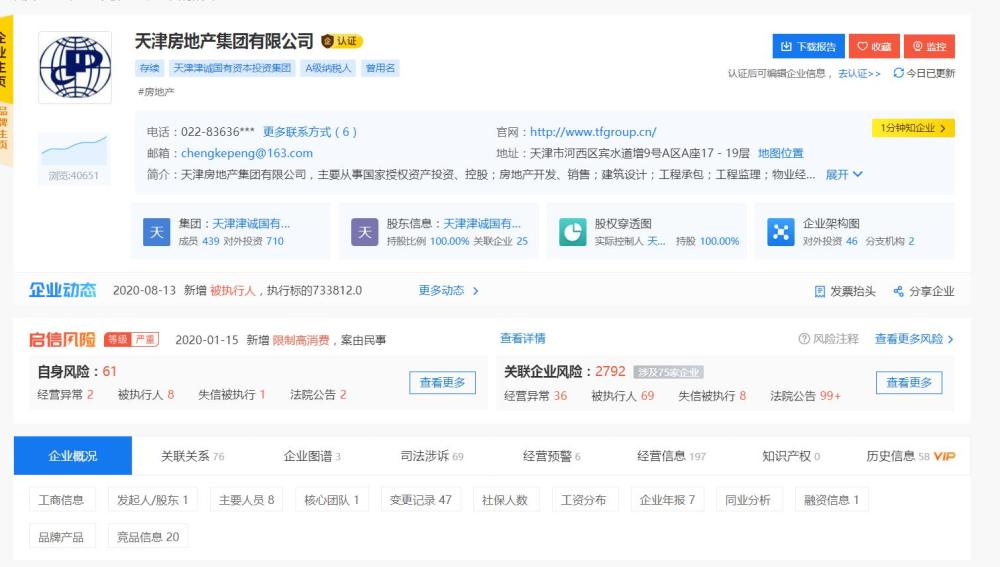Image resolution: width=1000 pixels, height=567 pixels.
Task: Click the 天津津诚国有资本投资集团 tag
Action: point(232,68)
